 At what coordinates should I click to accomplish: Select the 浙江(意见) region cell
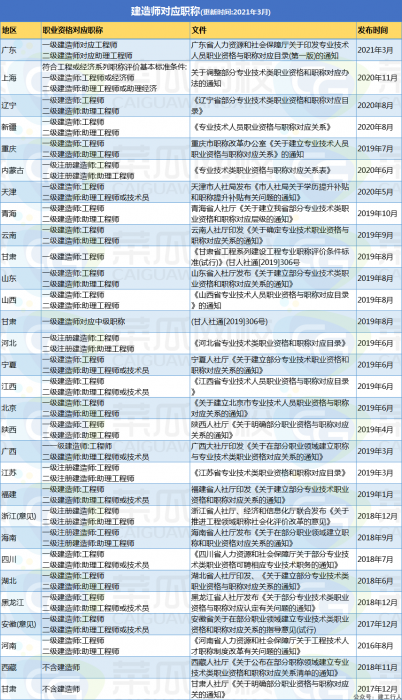point(21,516)
